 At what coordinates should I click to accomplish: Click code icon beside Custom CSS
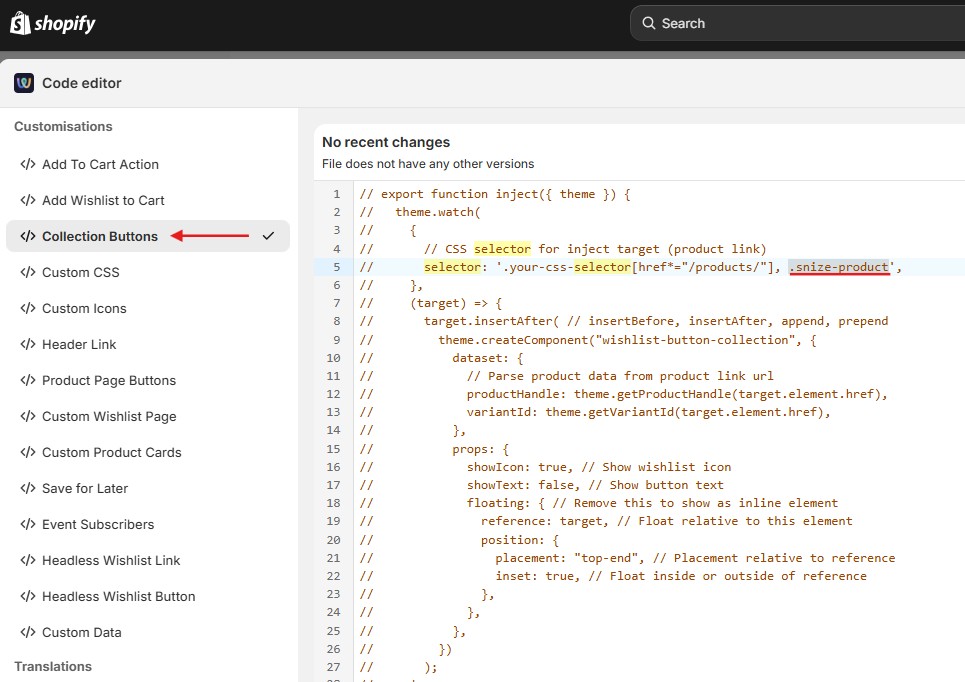28,272
